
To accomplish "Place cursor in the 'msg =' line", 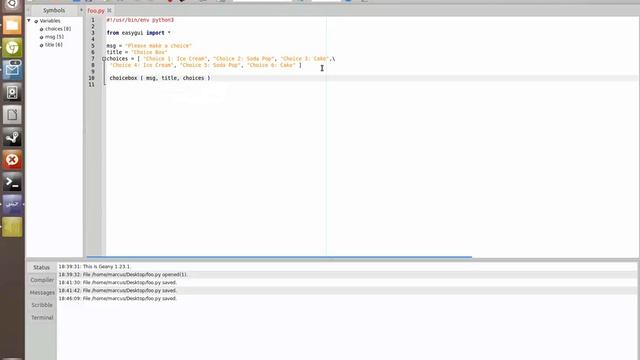I will (x=149, y=46).
